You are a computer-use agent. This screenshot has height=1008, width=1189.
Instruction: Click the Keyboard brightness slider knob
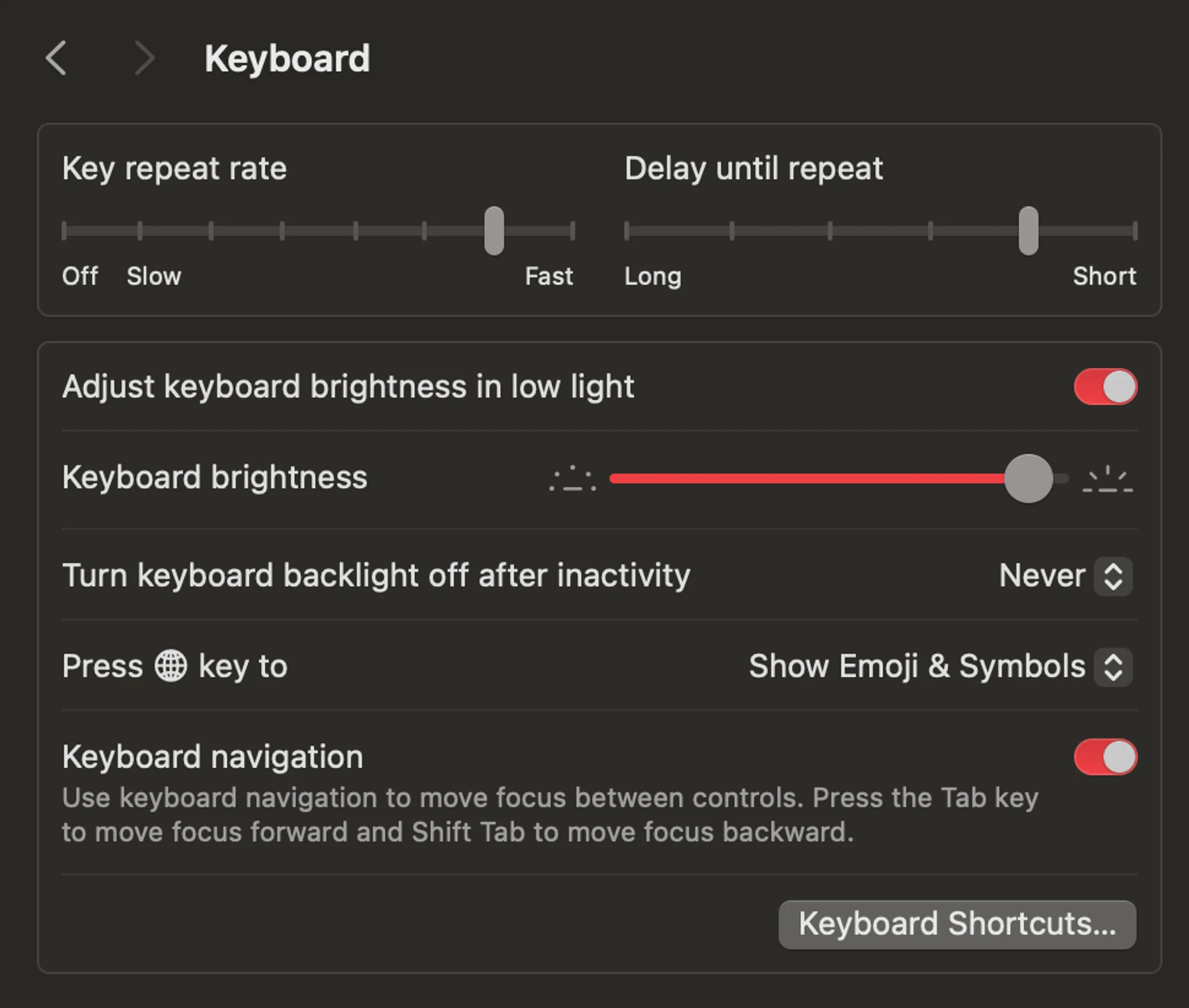coord(1028,479)
